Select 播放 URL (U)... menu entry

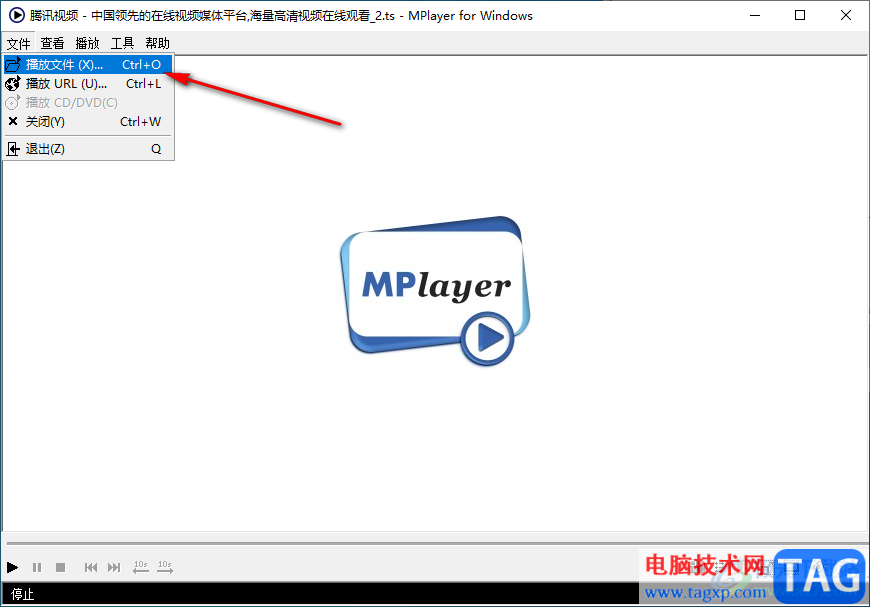point(88,84)
